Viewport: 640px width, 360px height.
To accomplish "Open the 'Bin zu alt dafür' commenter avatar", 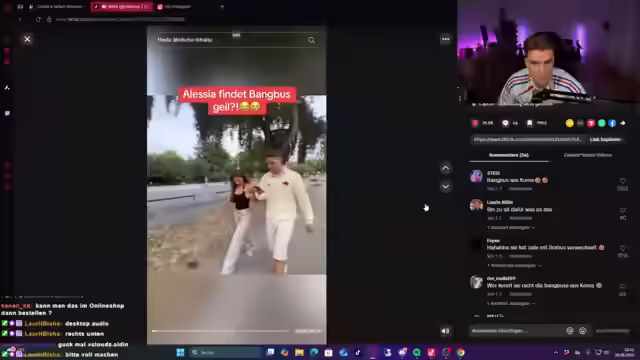I will [476, 205].
